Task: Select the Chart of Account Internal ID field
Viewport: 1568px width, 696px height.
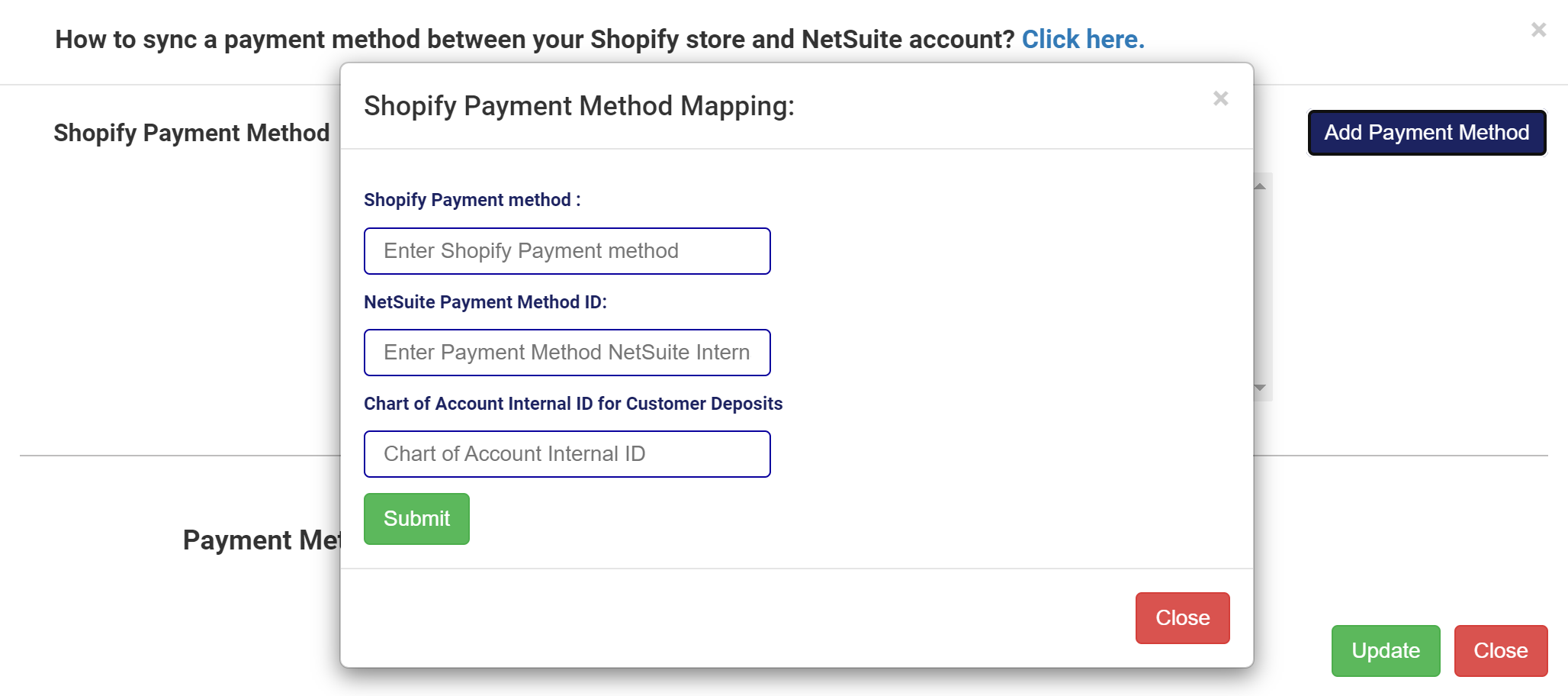Action: pos(567,454)
